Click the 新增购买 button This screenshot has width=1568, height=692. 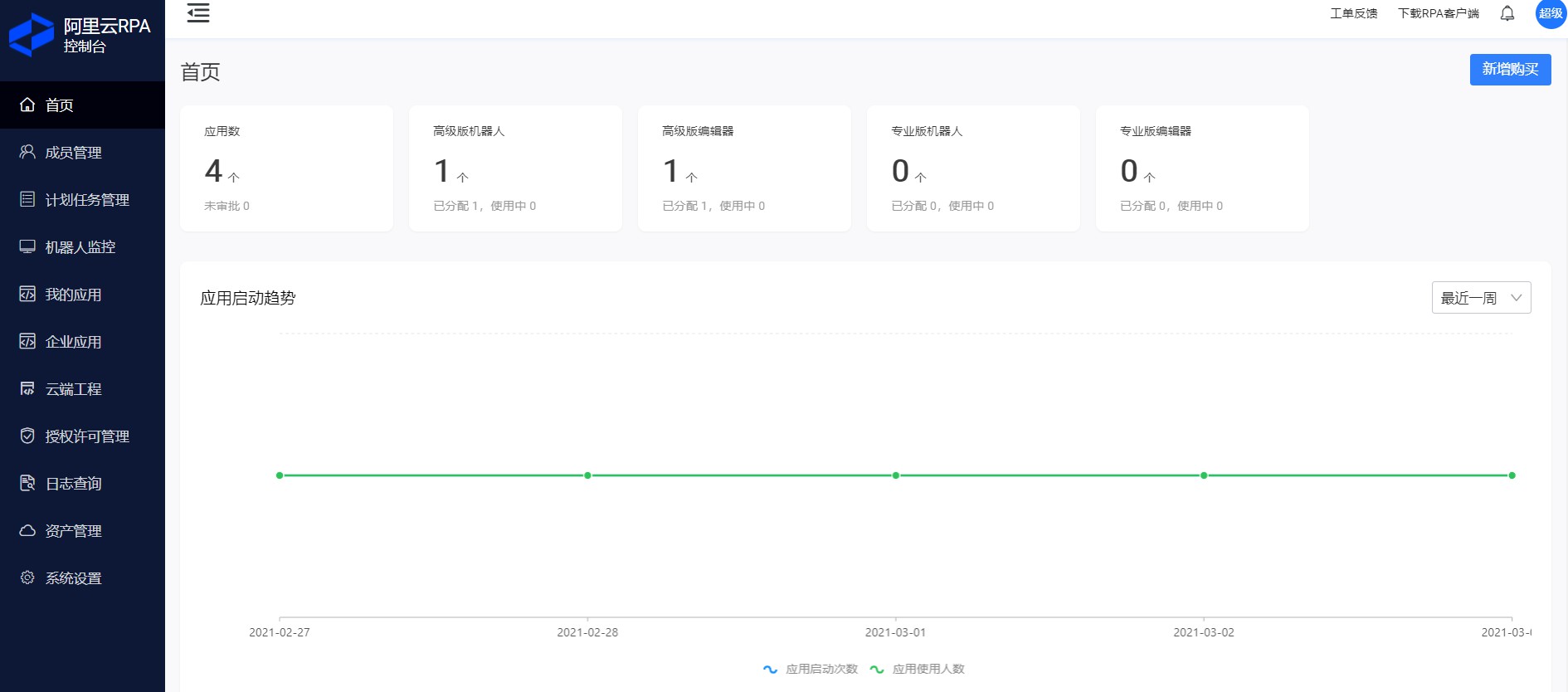click(x=1510, y=69)
